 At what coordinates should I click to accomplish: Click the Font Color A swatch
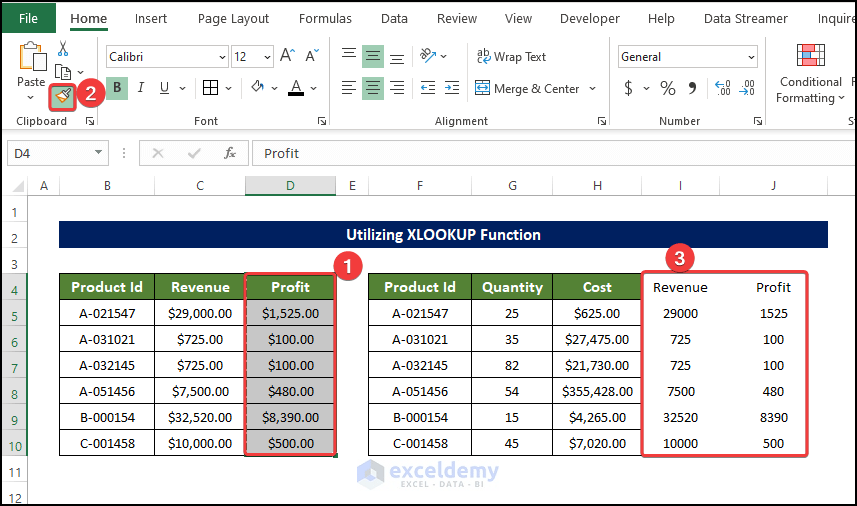coord(296,87)
